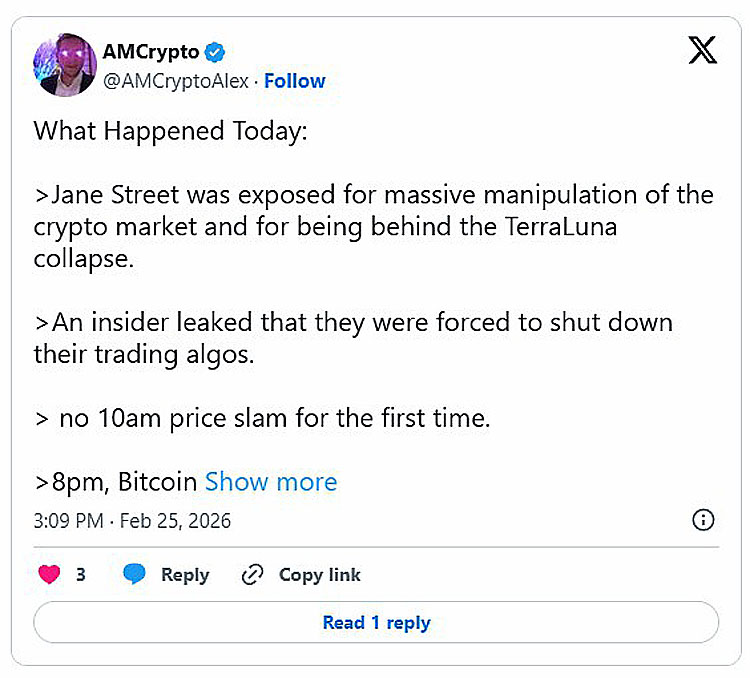Click the 3:09 PM Feb 25 timestamp
The height and width of the screenshot is (678, 750).
click(x=132, y=520)
